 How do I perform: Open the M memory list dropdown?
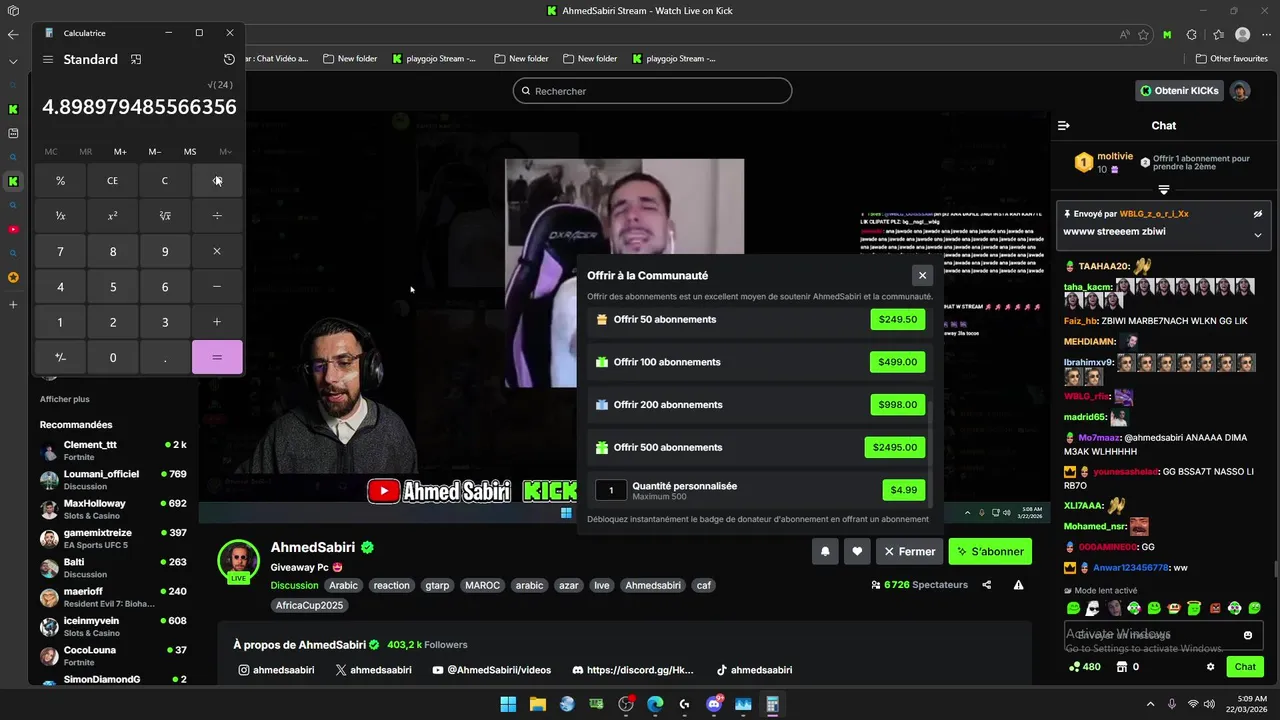[x=225, y=152]
